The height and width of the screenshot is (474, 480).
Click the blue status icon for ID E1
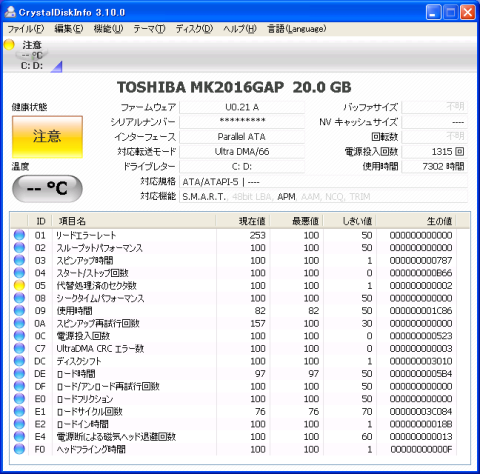point(19,411)
